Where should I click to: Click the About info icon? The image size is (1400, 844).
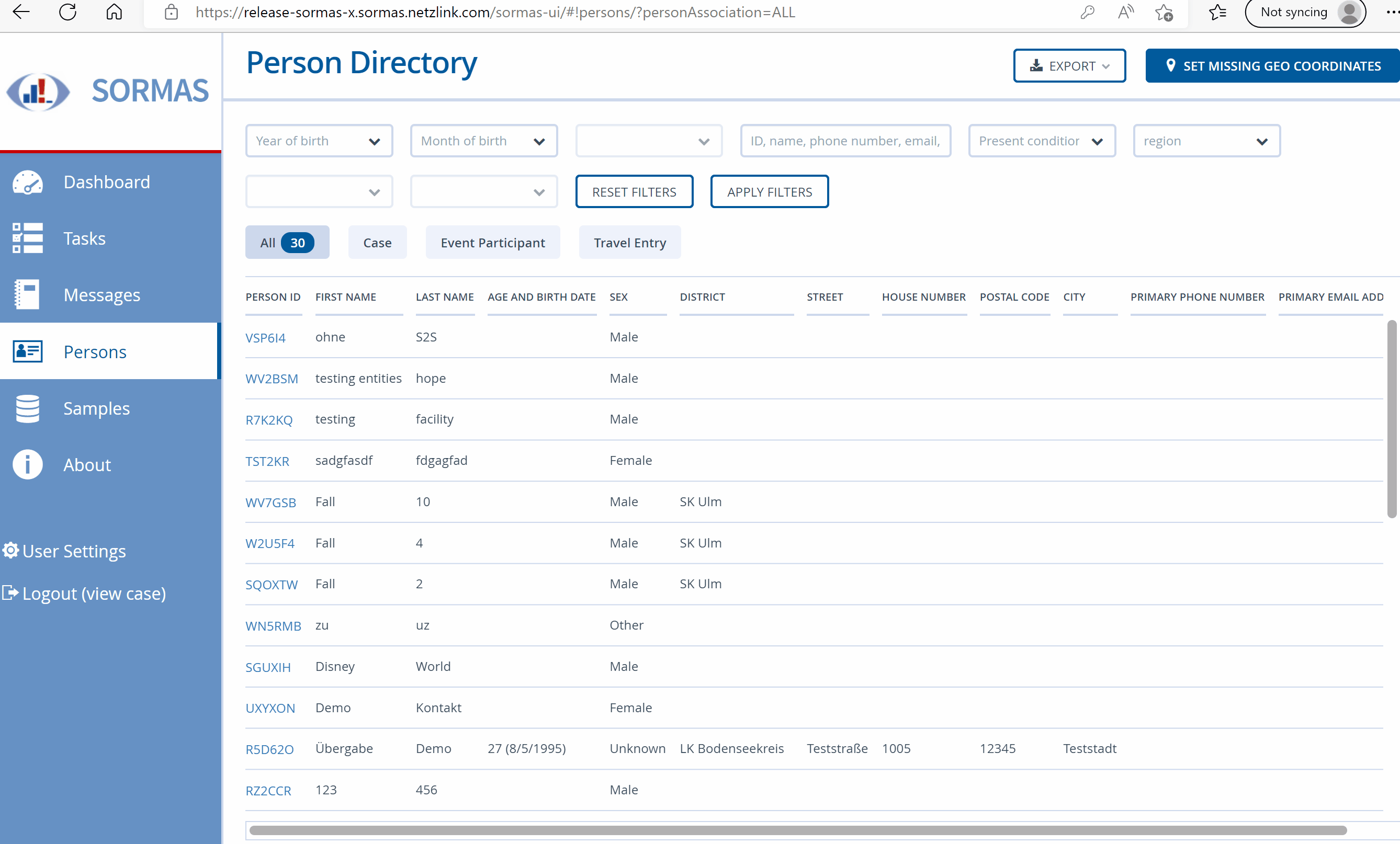tap(27, 464)
